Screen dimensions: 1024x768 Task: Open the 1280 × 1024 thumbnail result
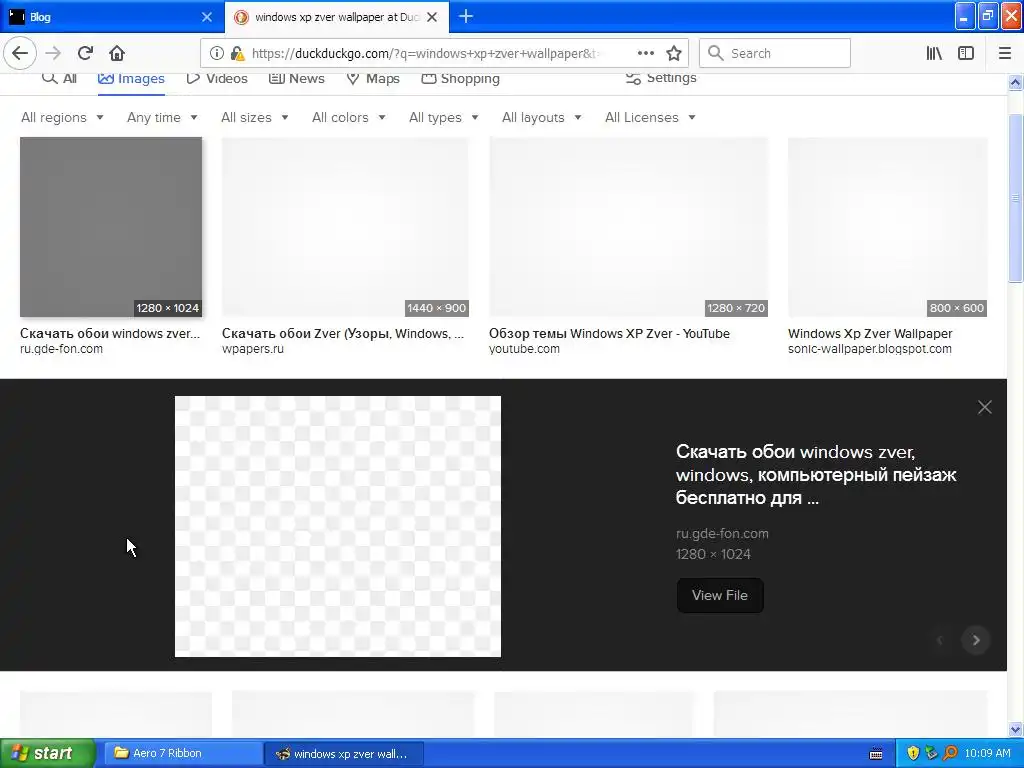[x=111, y=227]
